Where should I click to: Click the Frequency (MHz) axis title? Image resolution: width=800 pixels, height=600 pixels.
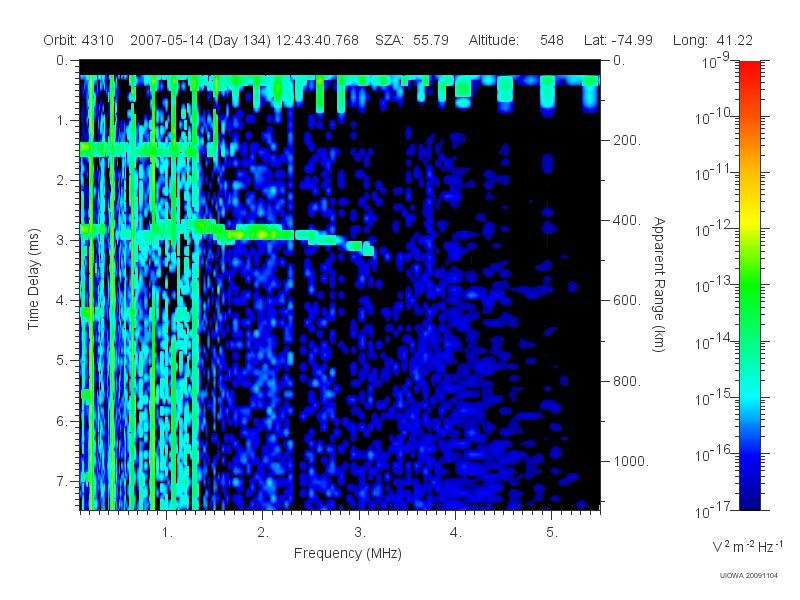tap(347, 553)
